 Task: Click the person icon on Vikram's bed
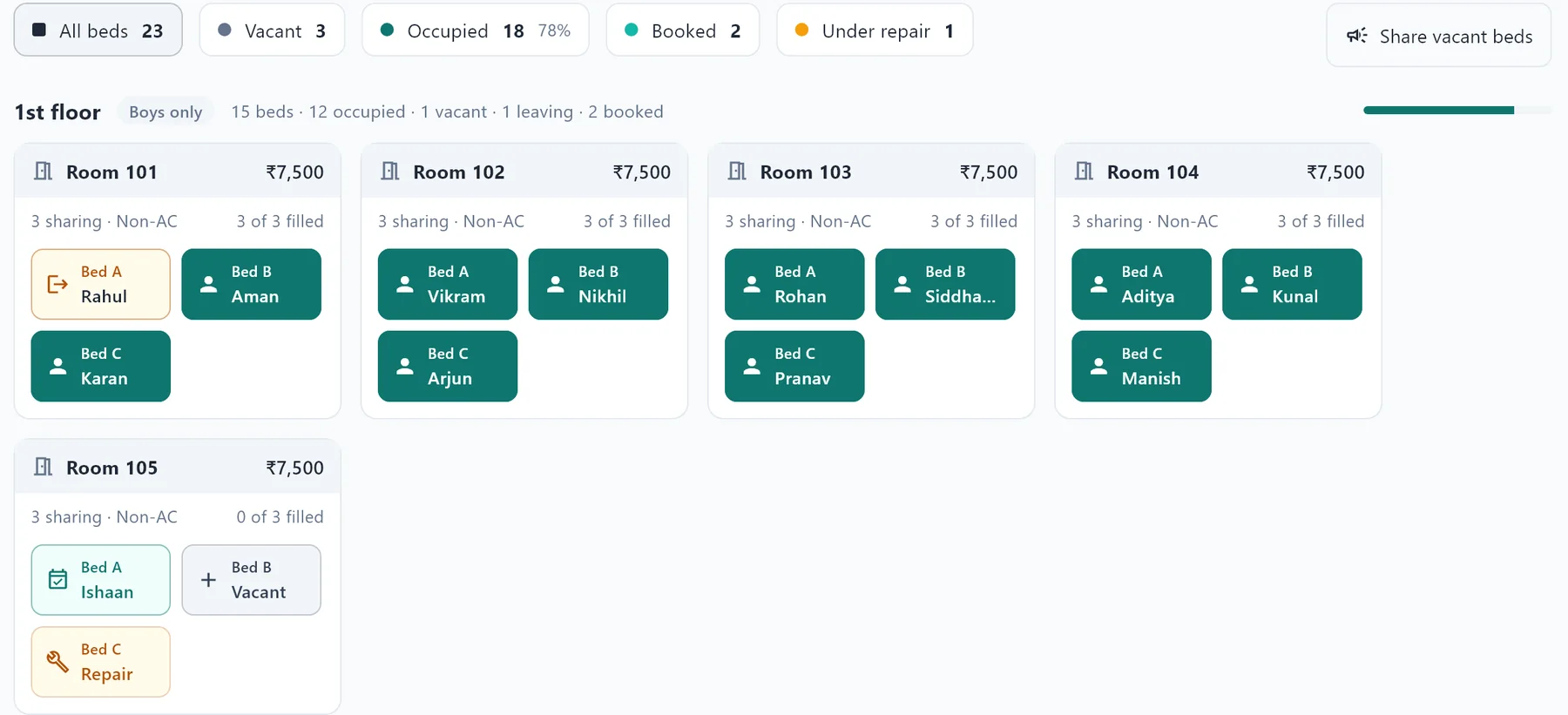click(405, 284)
